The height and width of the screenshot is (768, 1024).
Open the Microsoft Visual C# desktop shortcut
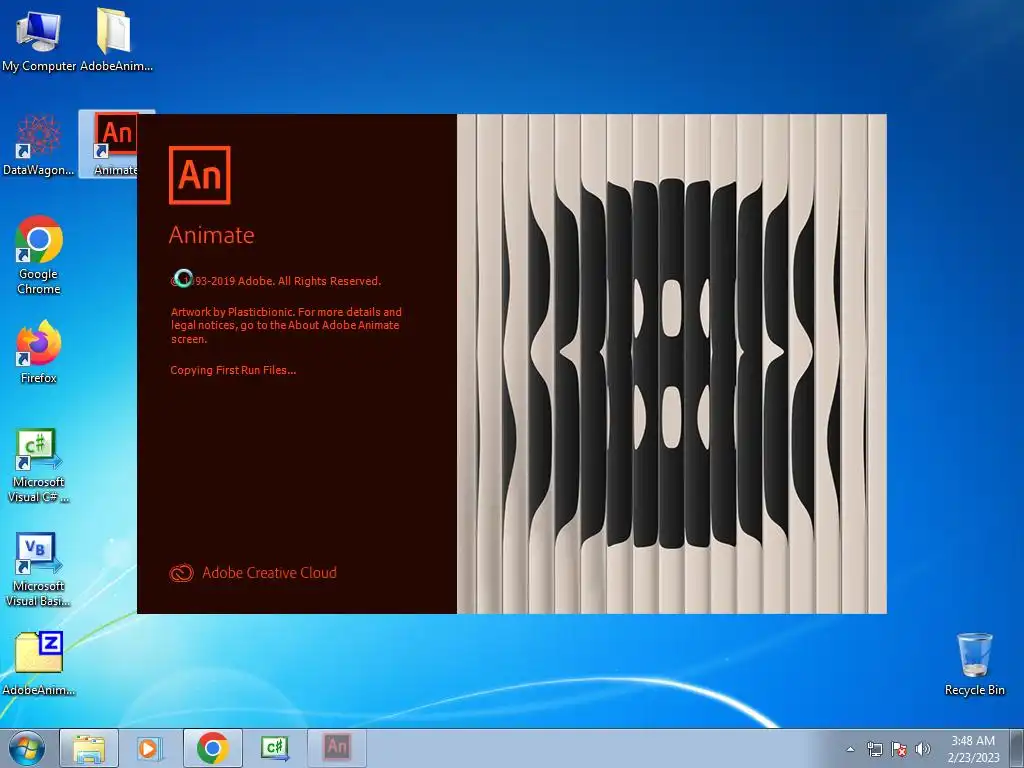pyautogui.click(x=39, y=465)
